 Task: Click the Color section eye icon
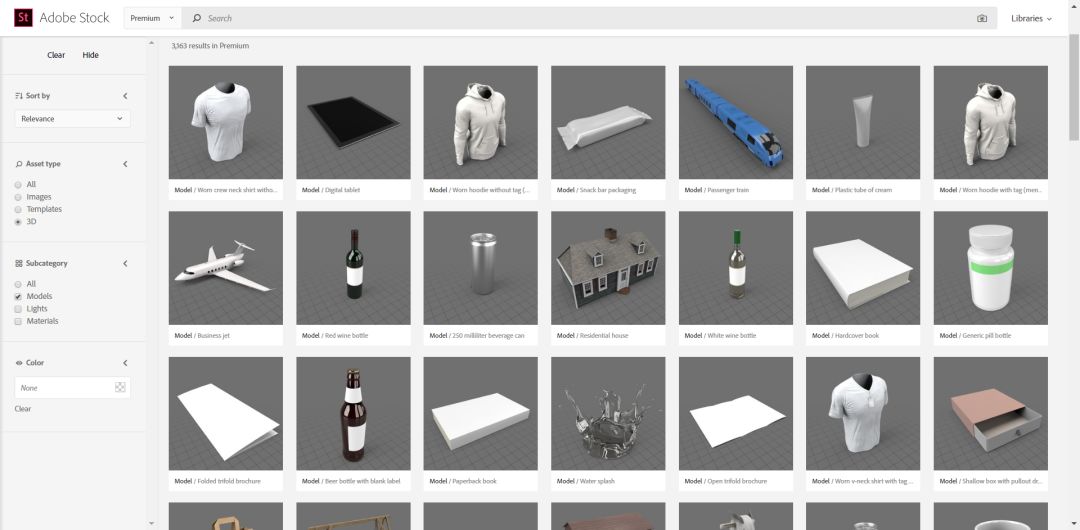(19, 363)
